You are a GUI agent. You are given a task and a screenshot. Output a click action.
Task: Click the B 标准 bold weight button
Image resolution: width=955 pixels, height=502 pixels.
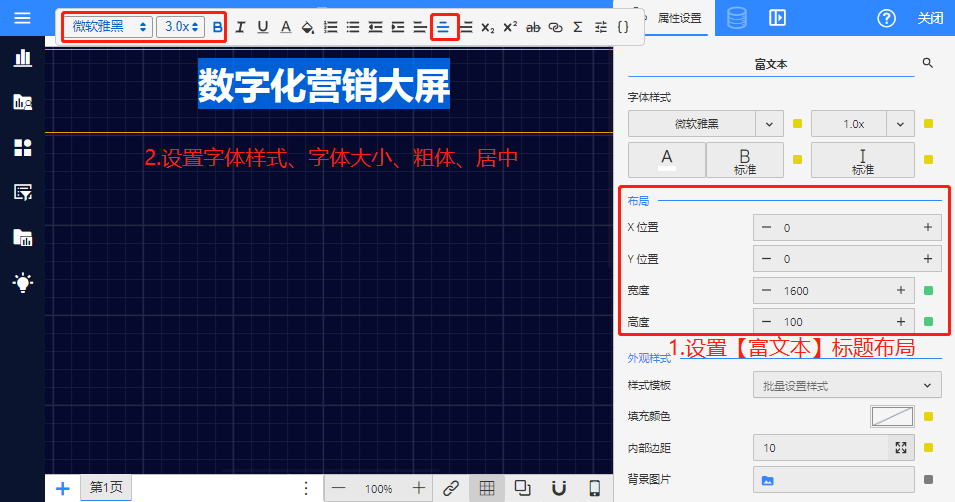pos(744,160)
